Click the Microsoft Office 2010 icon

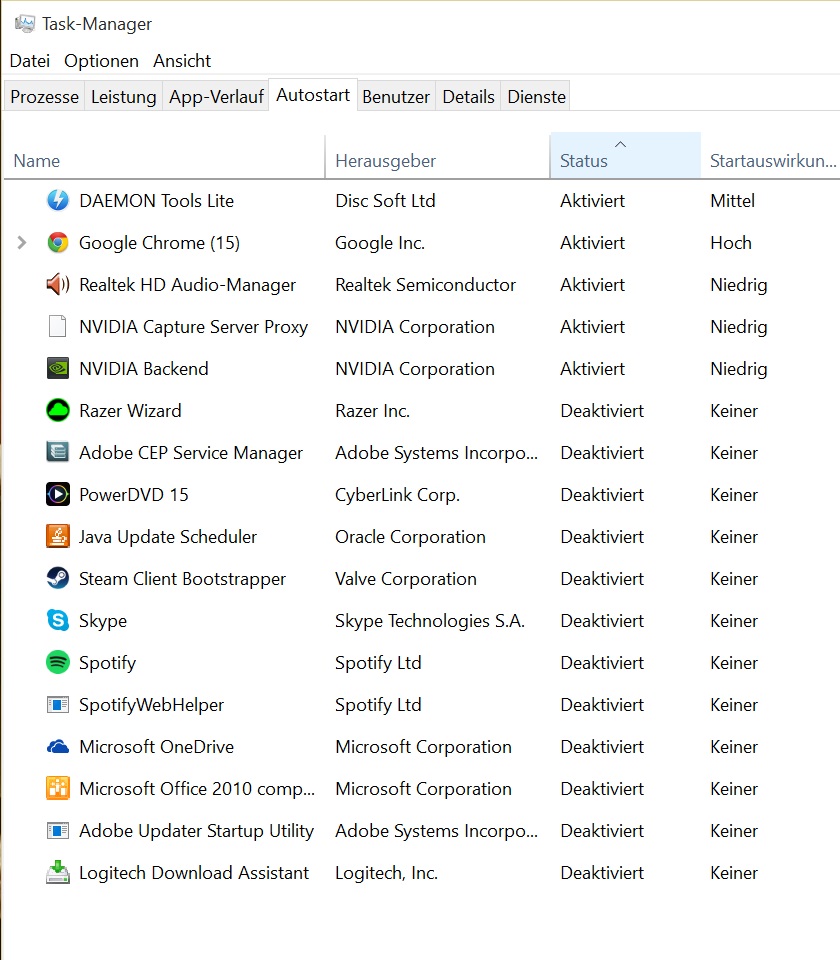pos(58,789)
